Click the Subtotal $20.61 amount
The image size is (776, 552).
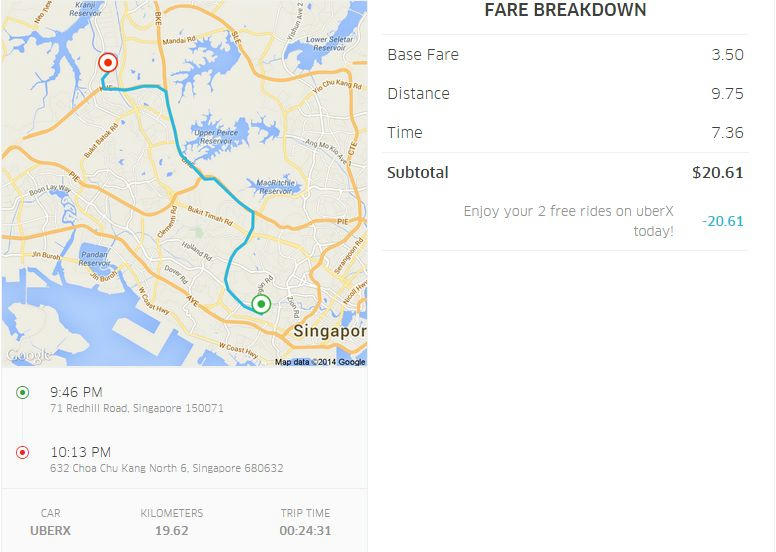(718, 173)
